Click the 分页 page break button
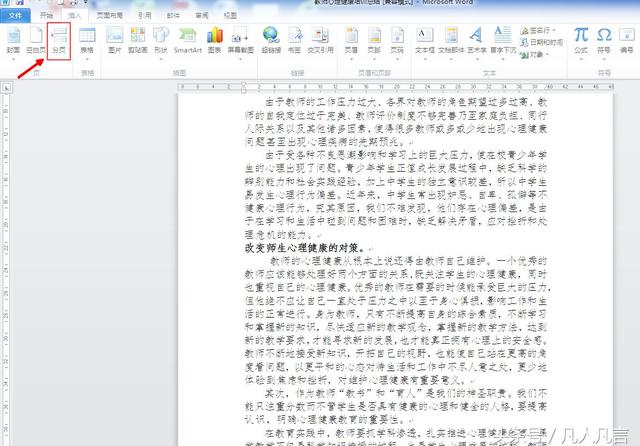 click(x=59, y=41)
